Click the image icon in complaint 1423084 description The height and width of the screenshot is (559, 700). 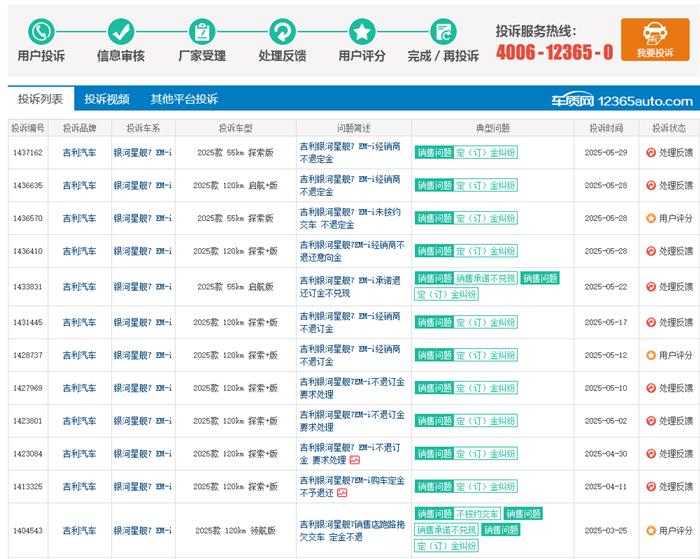click(x=355, y=460)
